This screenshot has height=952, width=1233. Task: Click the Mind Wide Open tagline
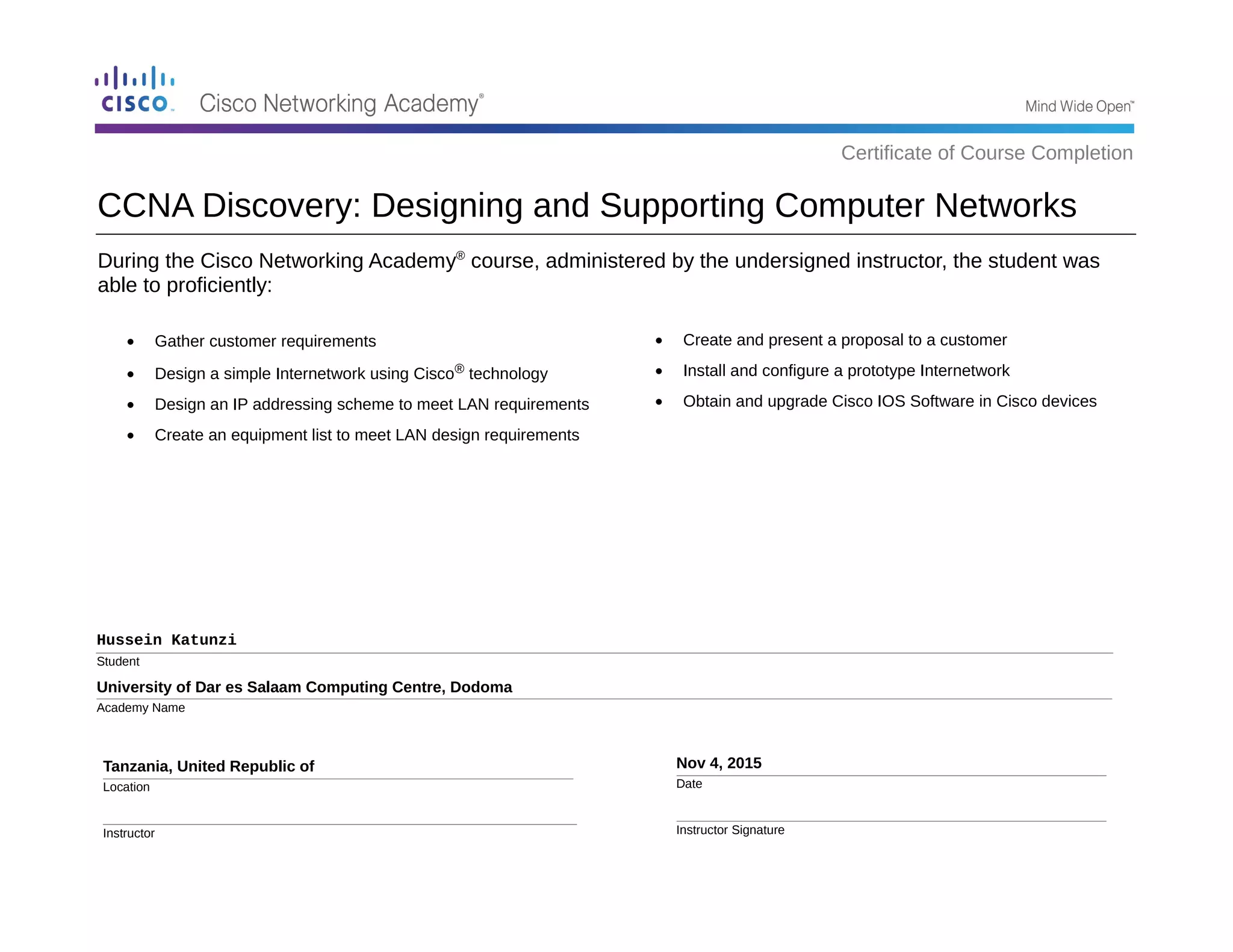coord(1079,107)
